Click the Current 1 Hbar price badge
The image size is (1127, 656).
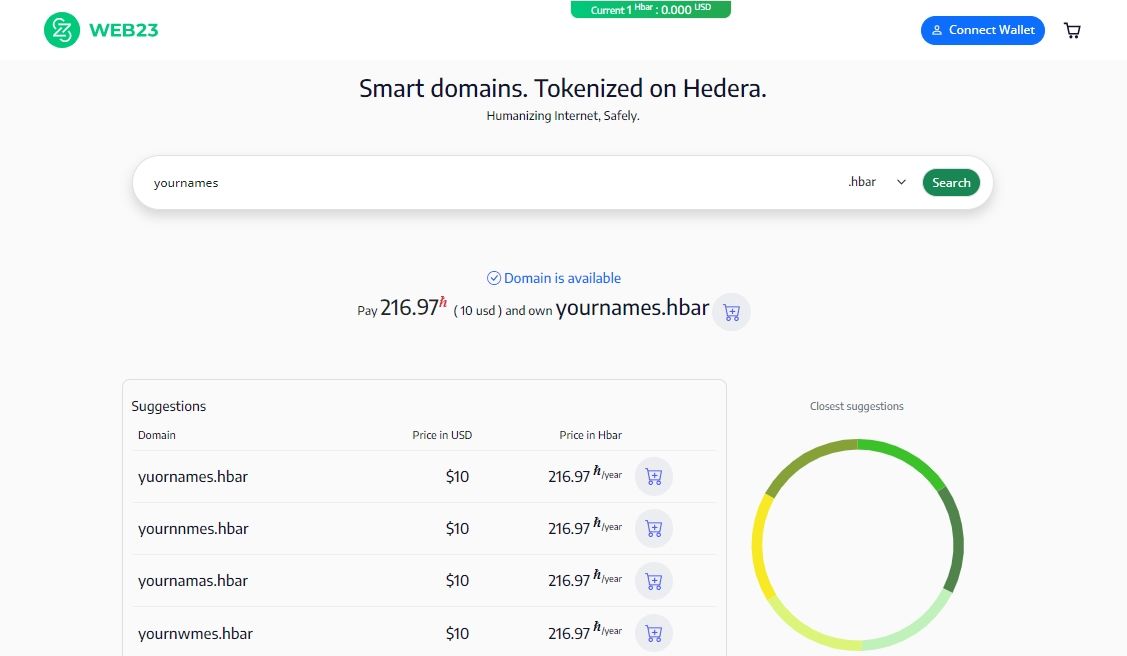(650, 9)
